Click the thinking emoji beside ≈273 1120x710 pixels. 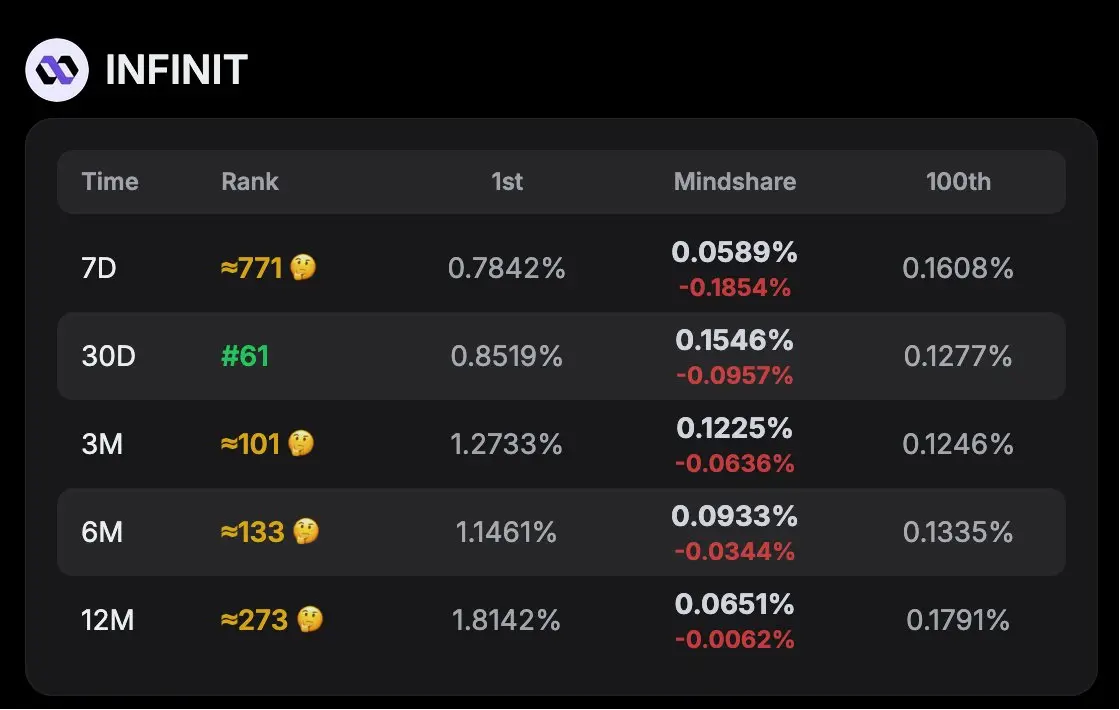(x=310, y=619)
